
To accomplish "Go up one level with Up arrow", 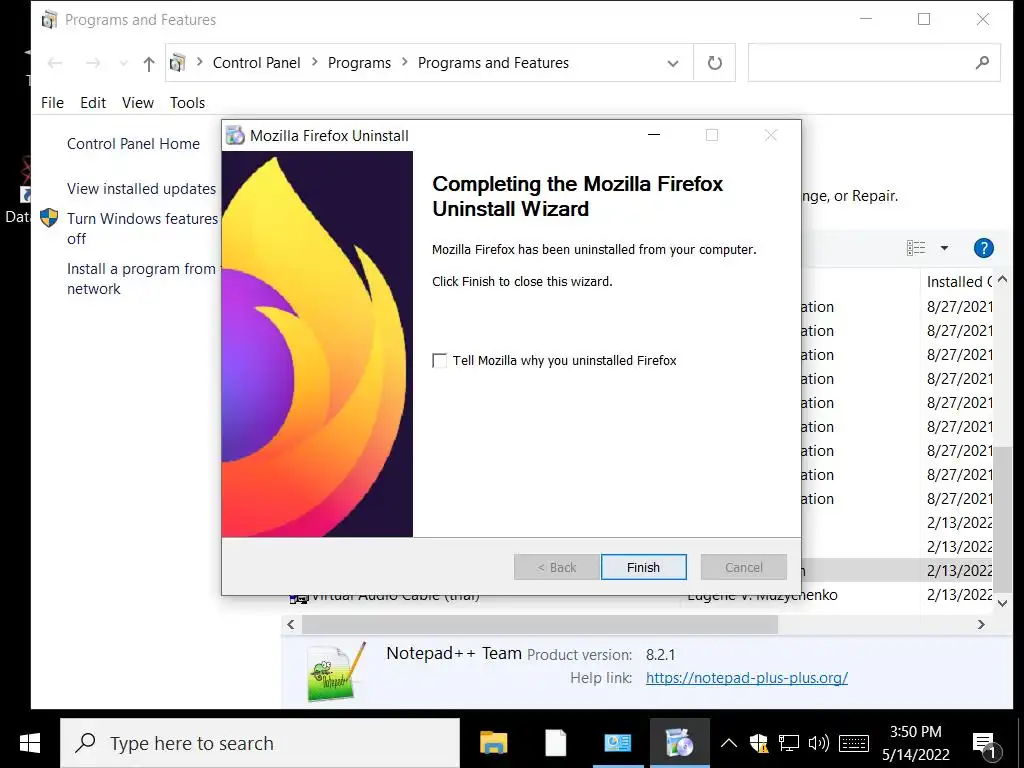I will click(149, 63).
